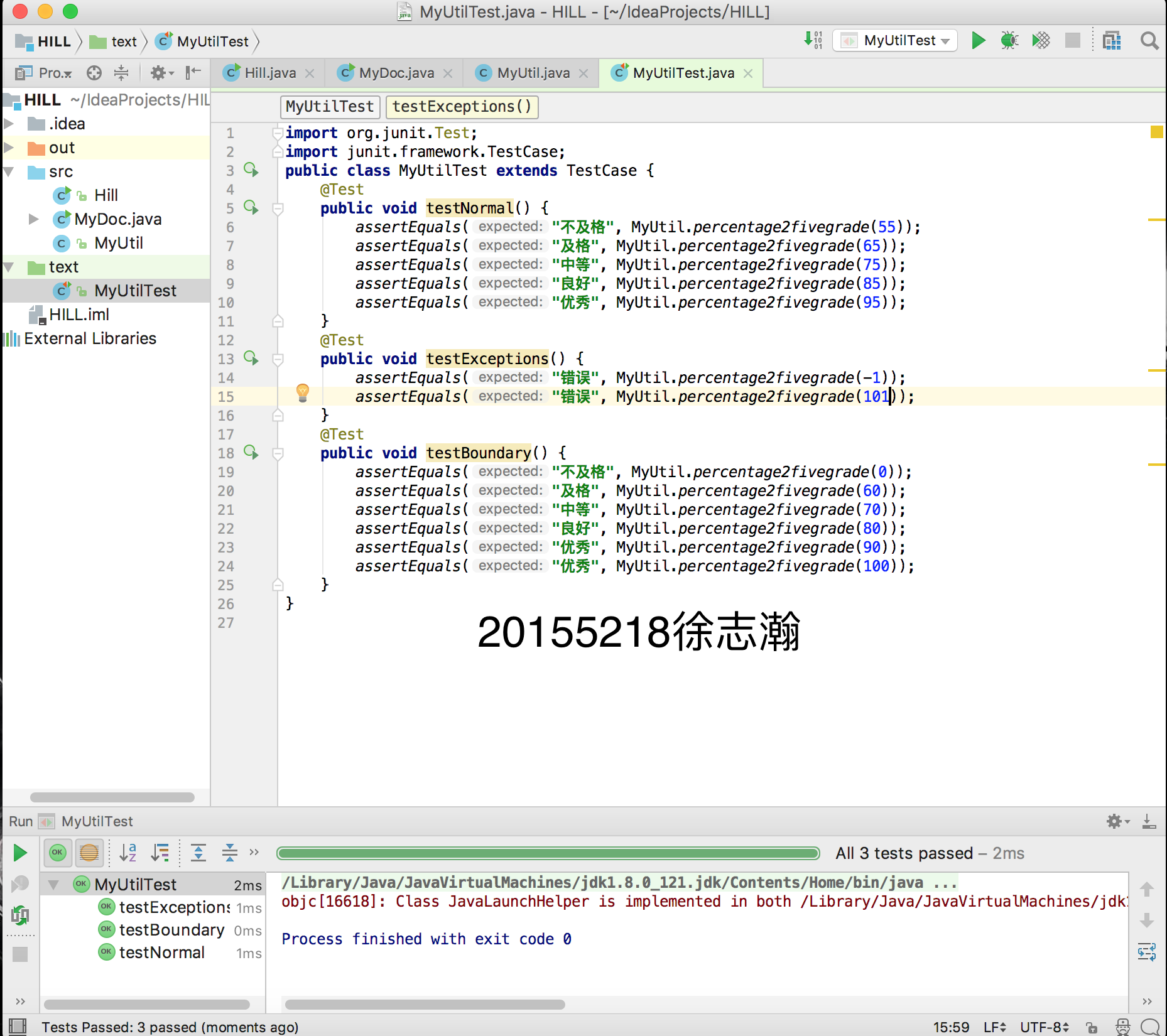Change LF line separator setting
1167x1036 pixels.
pos(995,1027)
